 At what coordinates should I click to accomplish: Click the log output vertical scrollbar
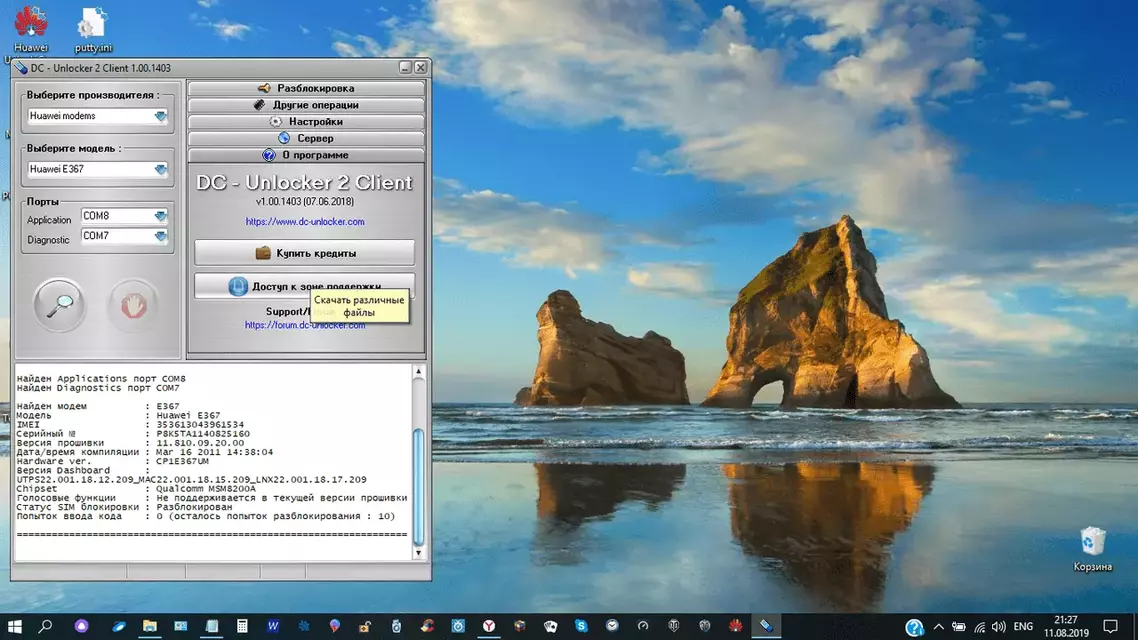[418, 485]
